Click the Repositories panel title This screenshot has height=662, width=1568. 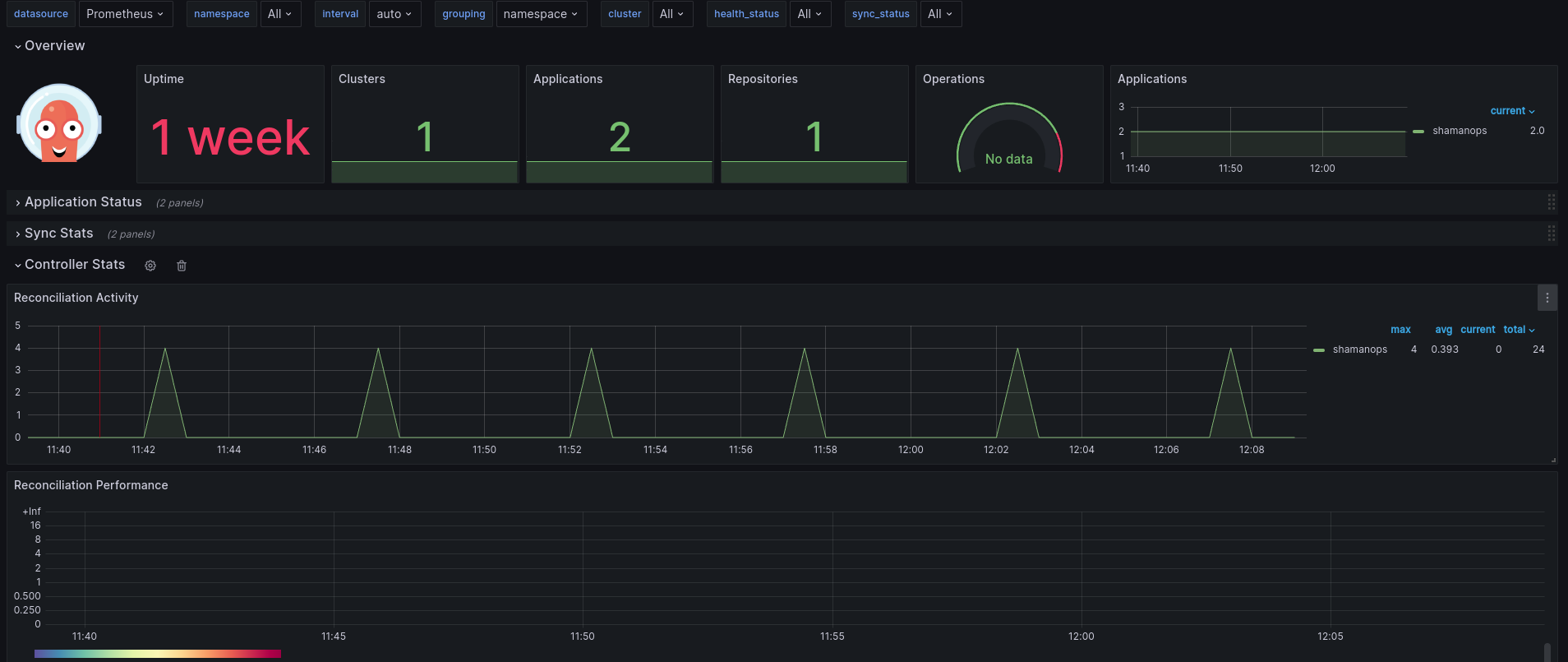pos(763,79)
